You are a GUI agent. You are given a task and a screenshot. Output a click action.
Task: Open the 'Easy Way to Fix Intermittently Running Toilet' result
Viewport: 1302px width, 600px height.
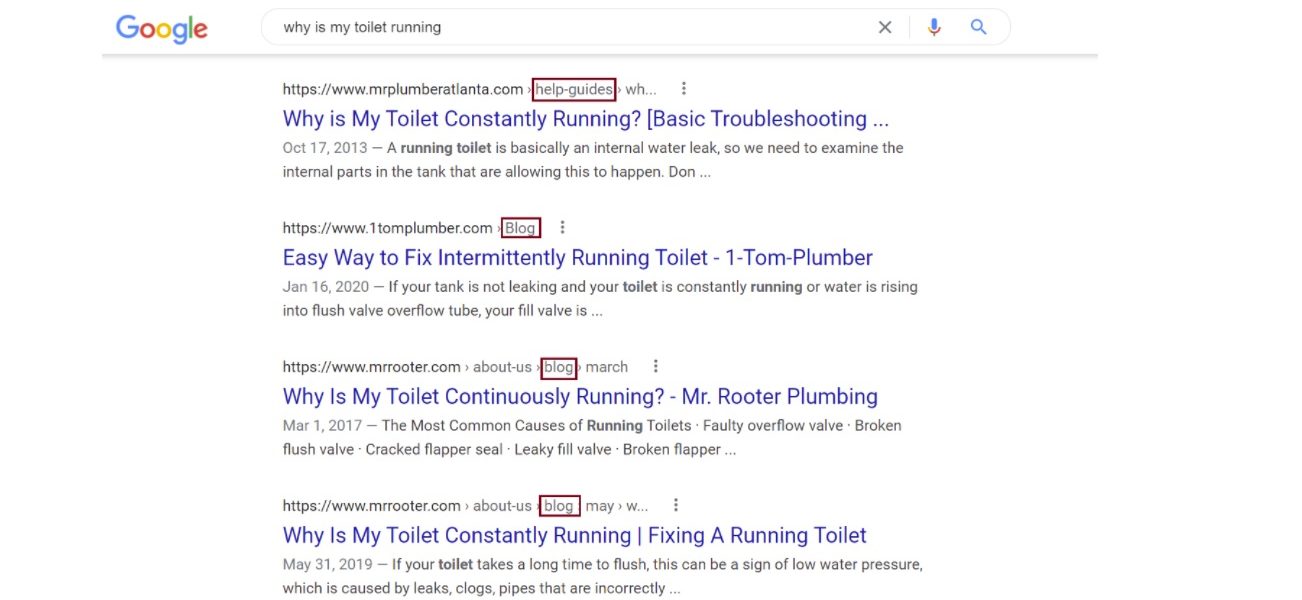point(577,257)
